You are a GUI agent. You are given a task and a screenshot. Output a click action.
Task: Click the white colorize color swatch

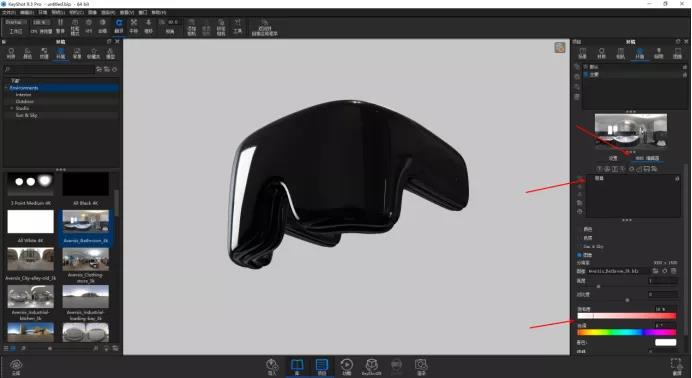(x=666, y=342)
